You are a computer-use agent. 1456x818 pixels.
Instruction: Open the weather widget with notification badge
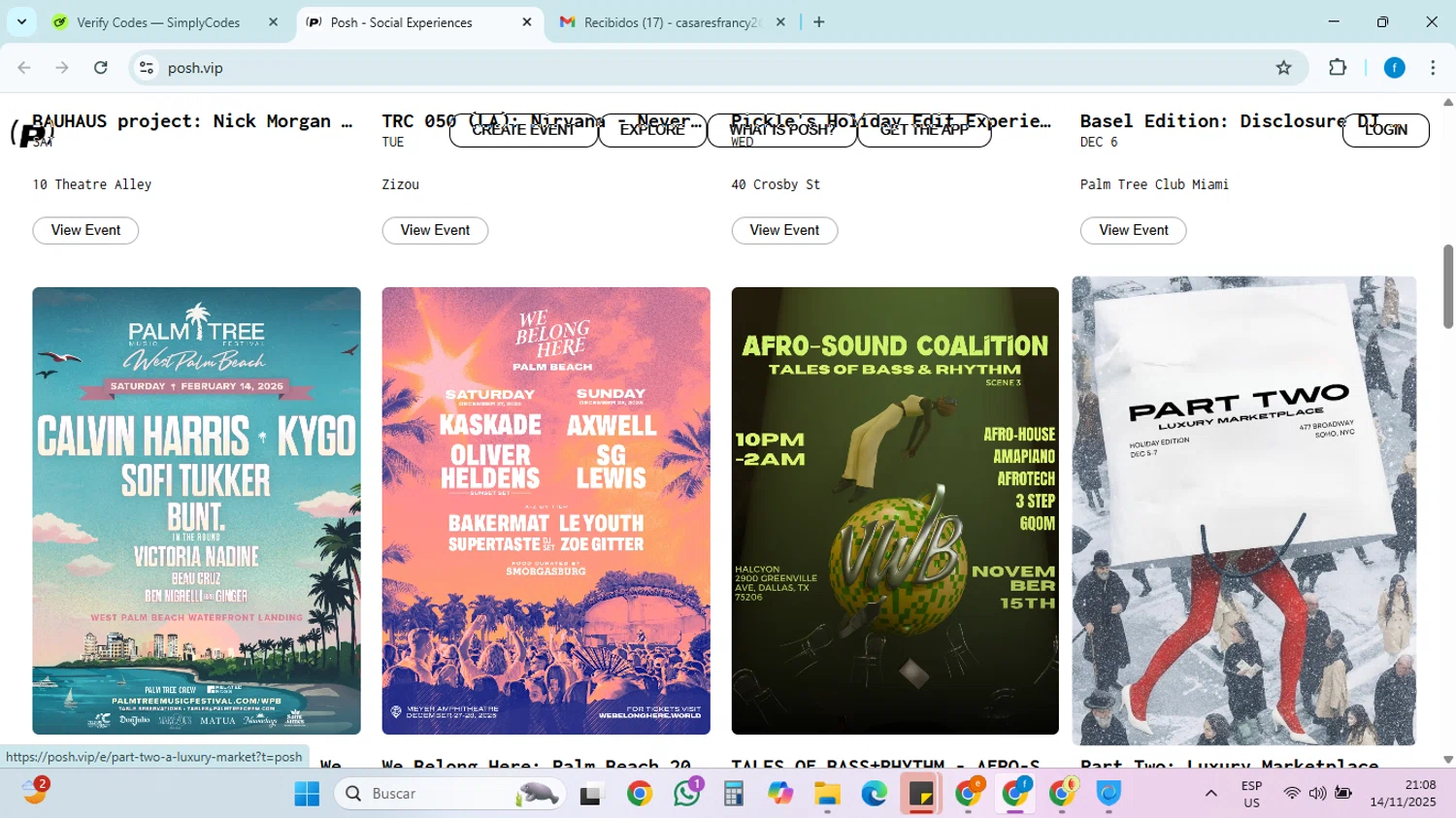pyautogui.click(x=35, y=792)
